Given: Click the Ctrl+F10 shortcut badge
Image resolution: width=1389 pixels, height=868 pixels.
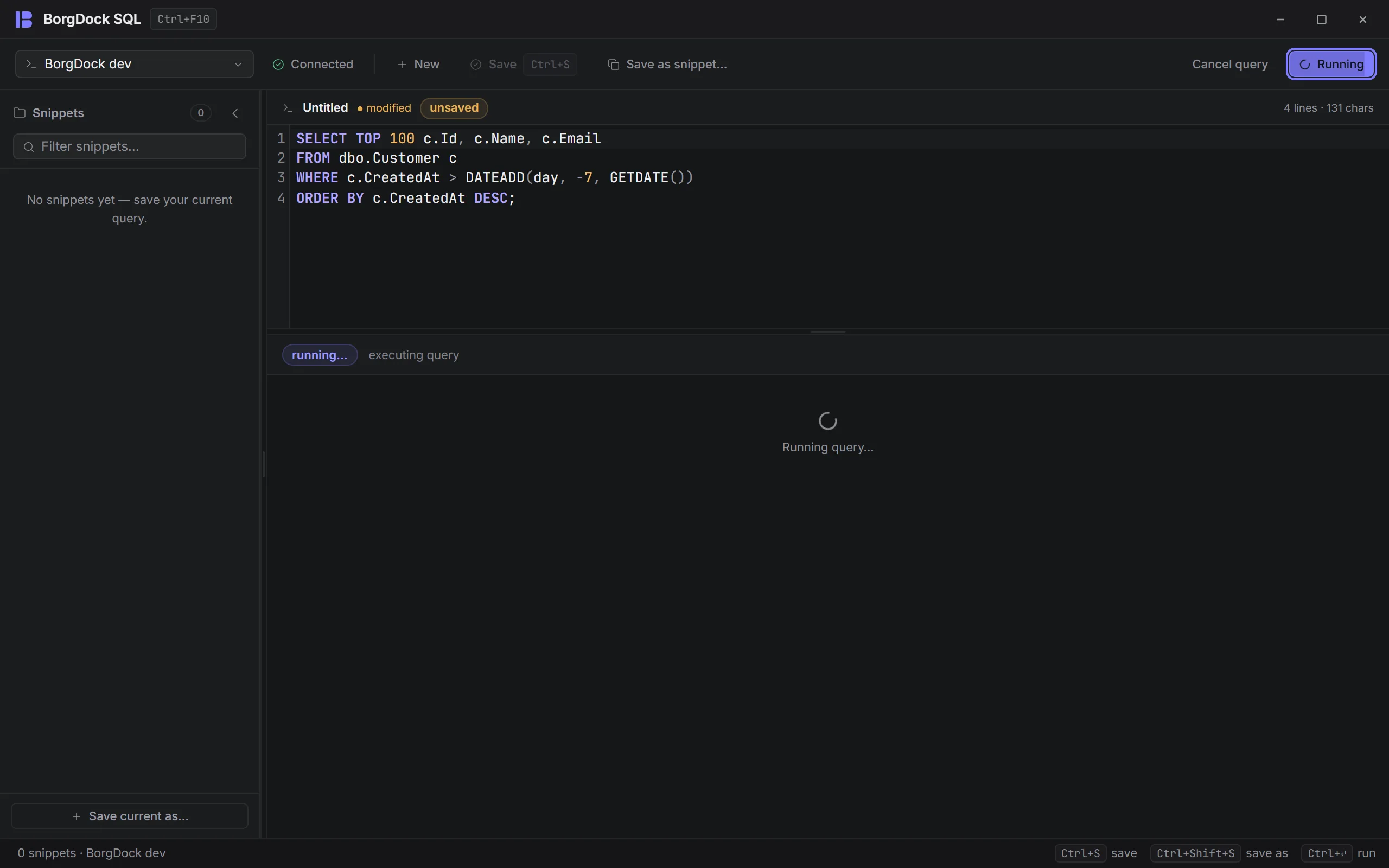Looking at the screenshot, I should coord(183,19).
